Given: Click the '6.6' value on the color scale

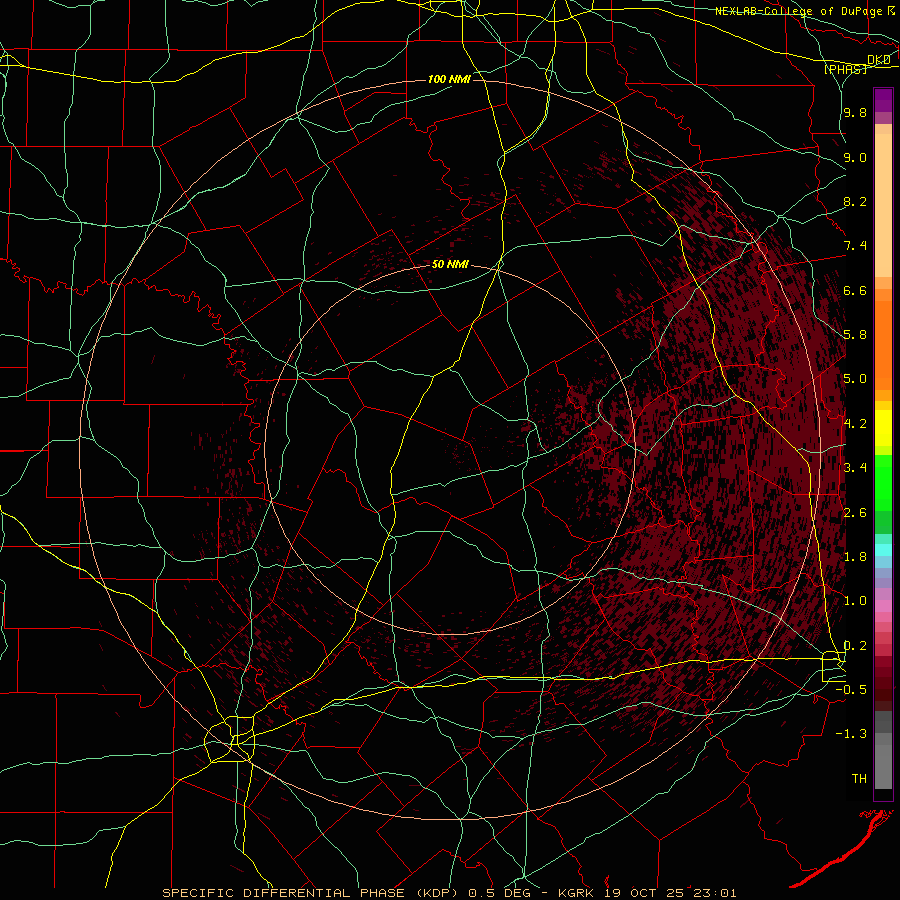Looking at the screenshot, I should coord(855,291).
